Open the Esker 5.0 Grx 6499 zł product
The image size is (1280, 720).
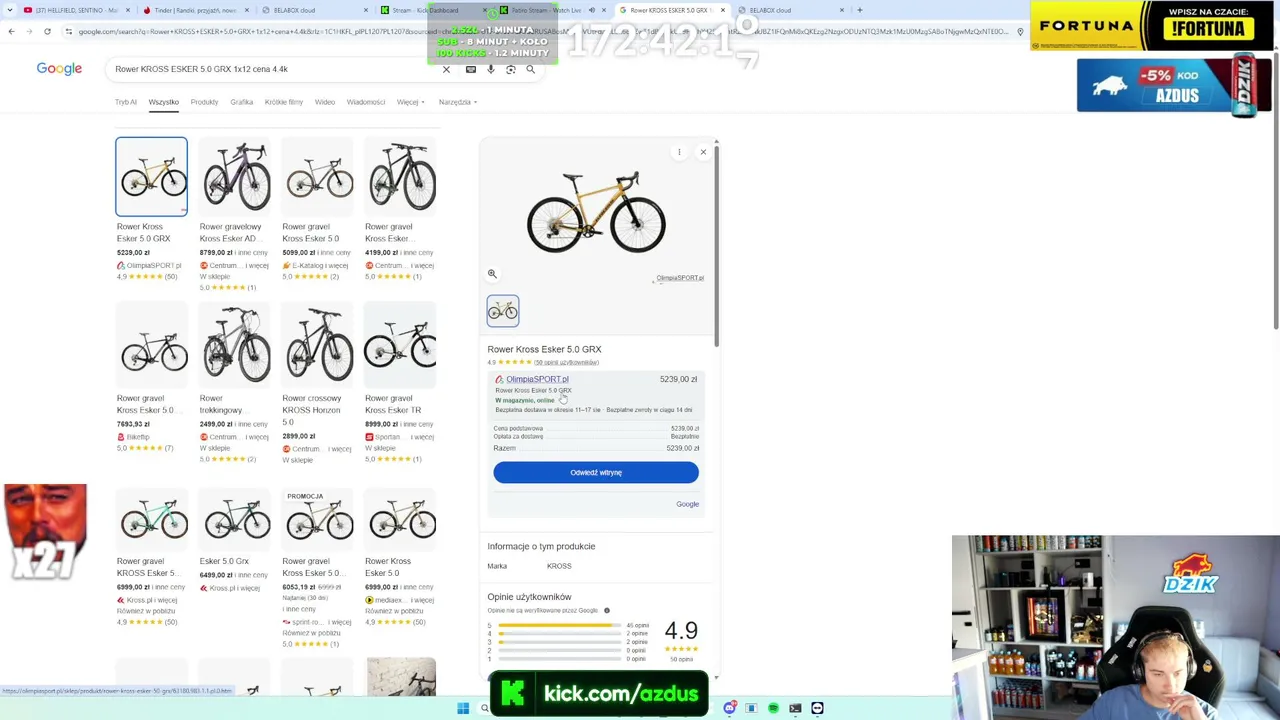coord(235,520)
